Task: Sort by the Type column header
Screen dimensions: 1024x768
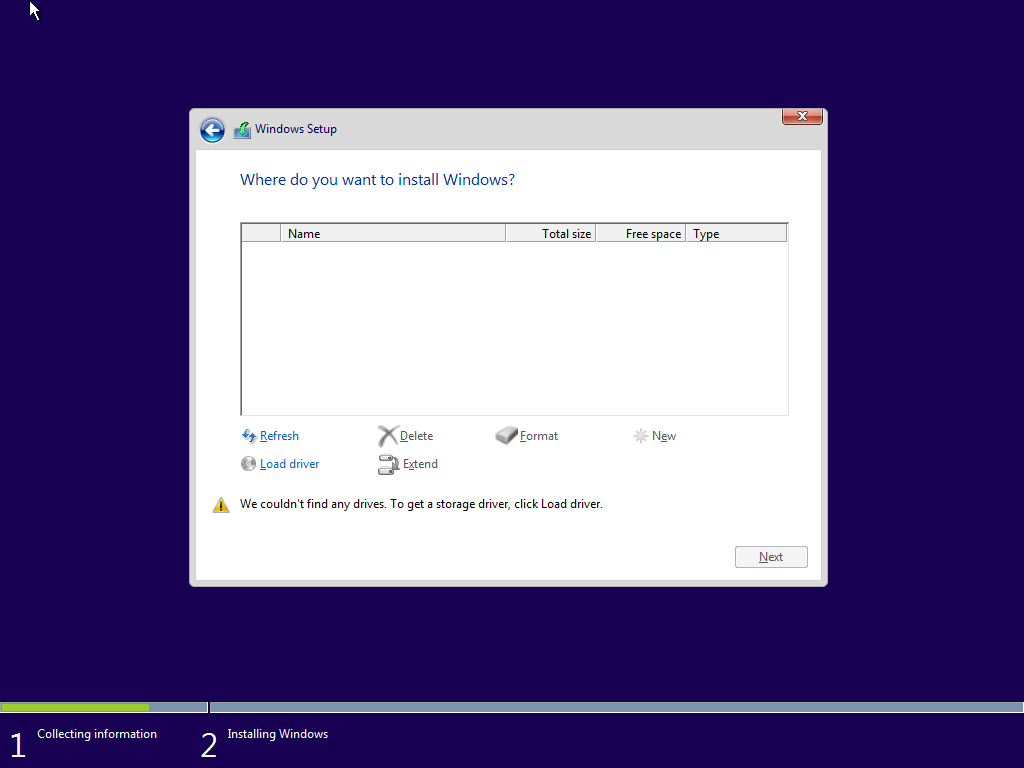Action: pos(736,234)
